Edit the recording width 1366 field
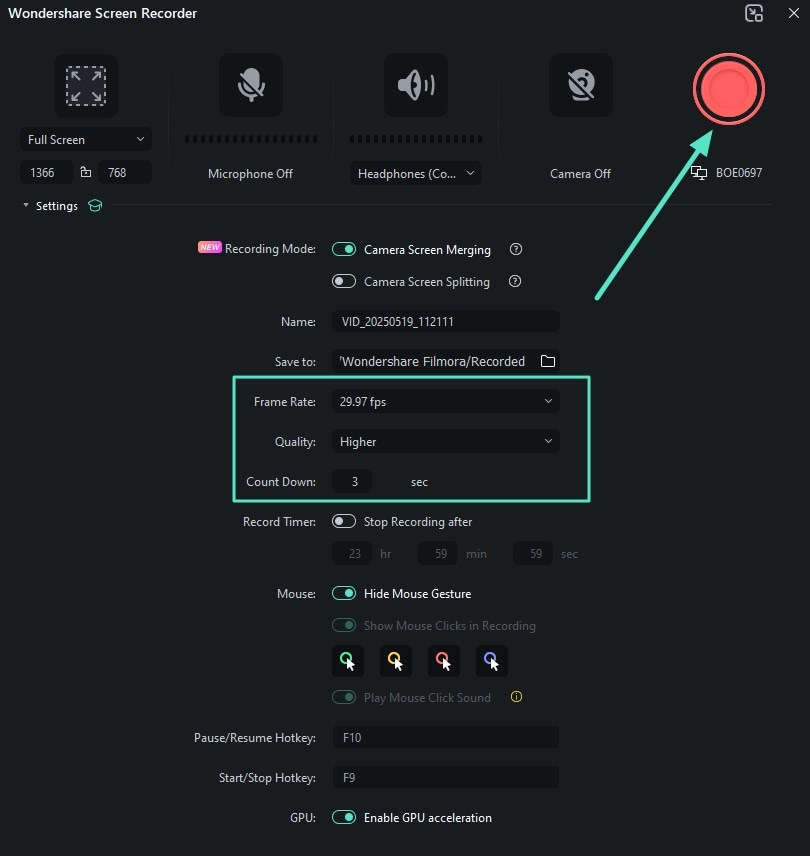 46,173
